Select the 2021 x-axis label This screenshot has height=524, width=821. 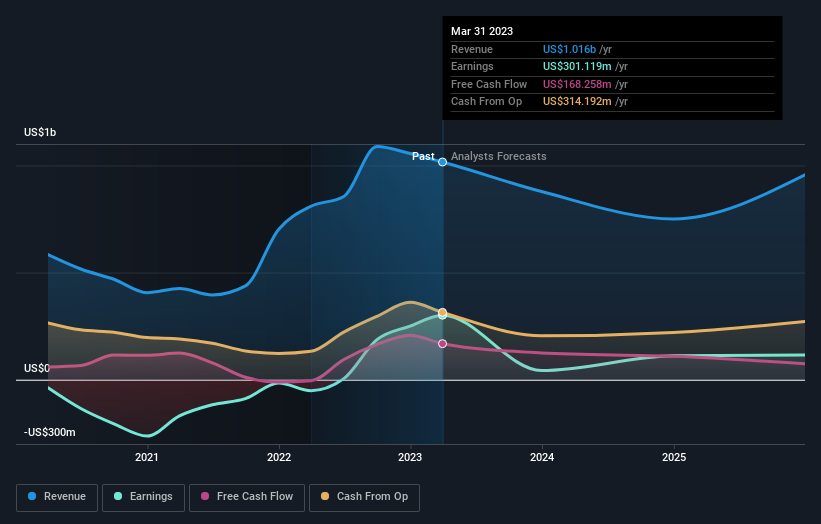(147, 458)
